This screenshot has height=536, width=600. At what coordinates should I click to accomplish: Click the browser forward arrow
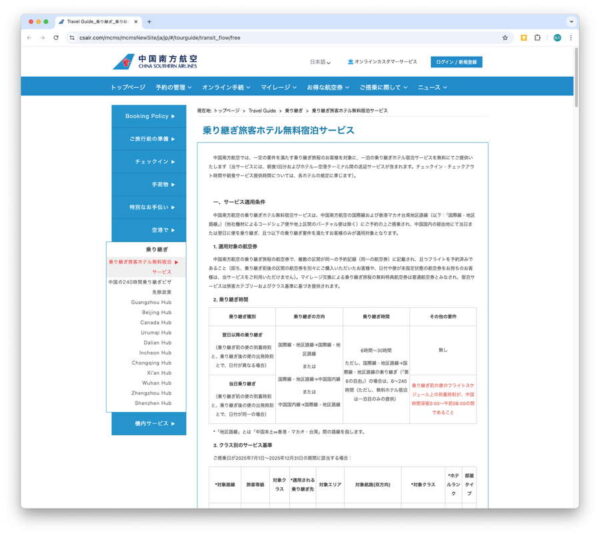pyautogui.click(x=42, y=37)
